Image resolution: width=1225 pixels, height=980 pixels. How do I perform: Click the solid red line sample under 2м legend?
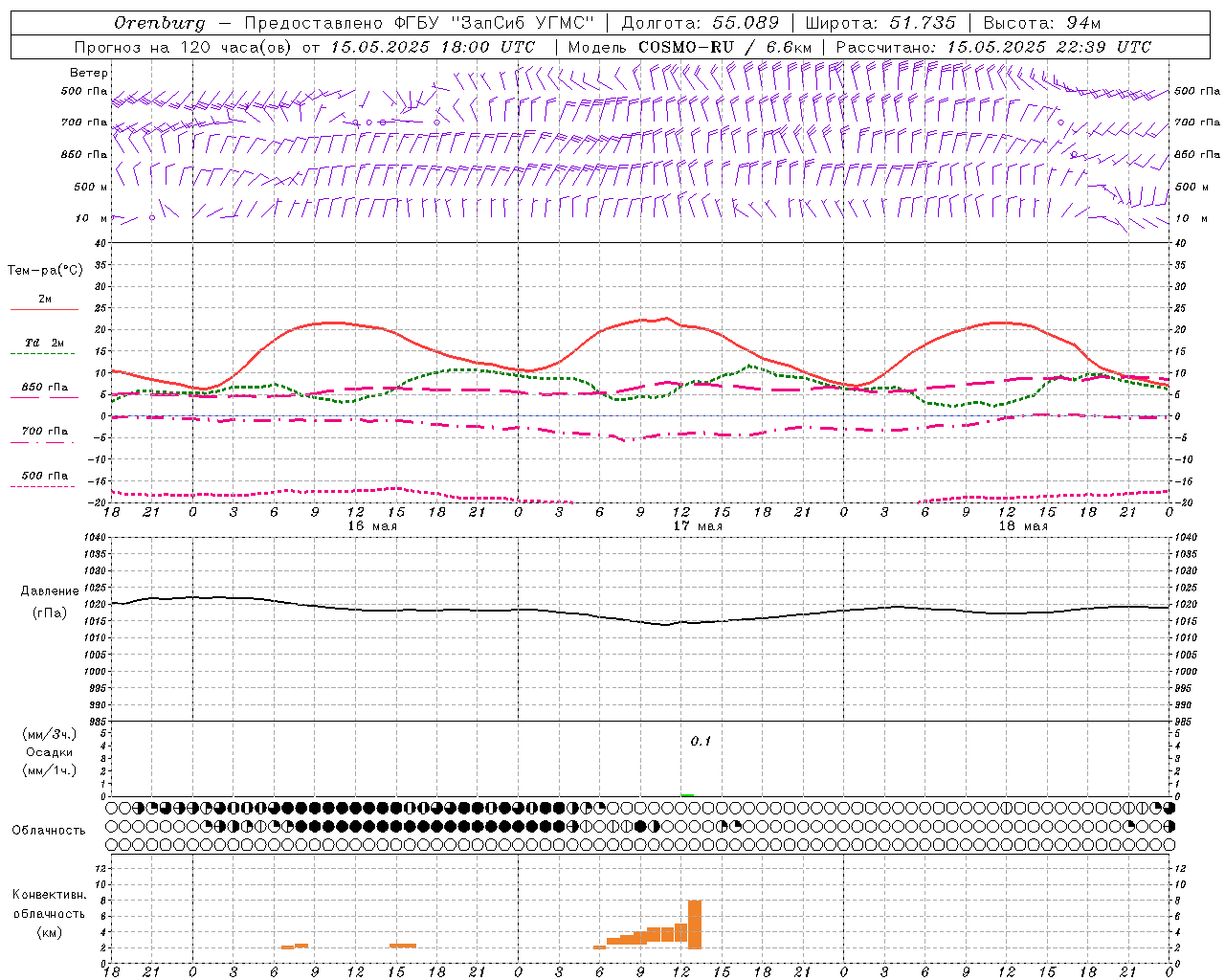44,309
